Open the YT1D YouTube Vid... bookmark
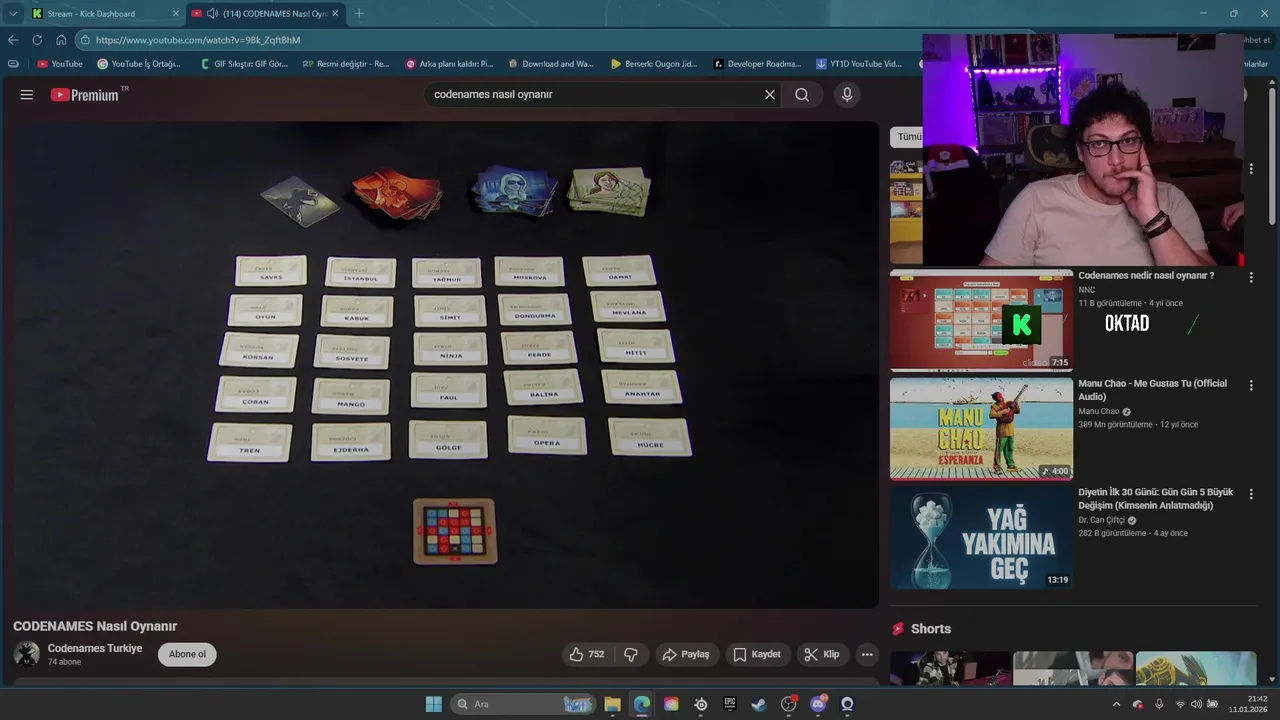 pyautogui.click(x=859, y=63)
